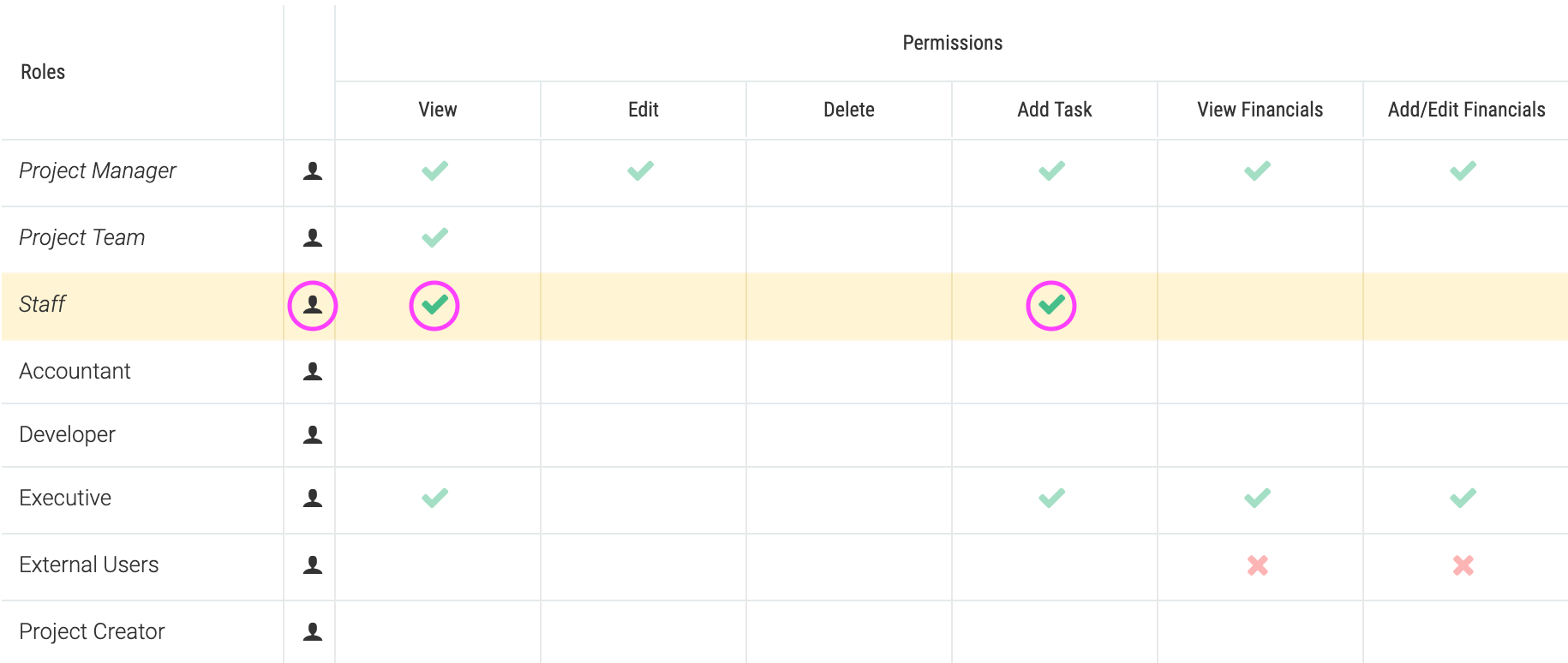This screenshot has width=1568, height=663.
Task: Click the Executive row user icon
Action: [313, 499]
